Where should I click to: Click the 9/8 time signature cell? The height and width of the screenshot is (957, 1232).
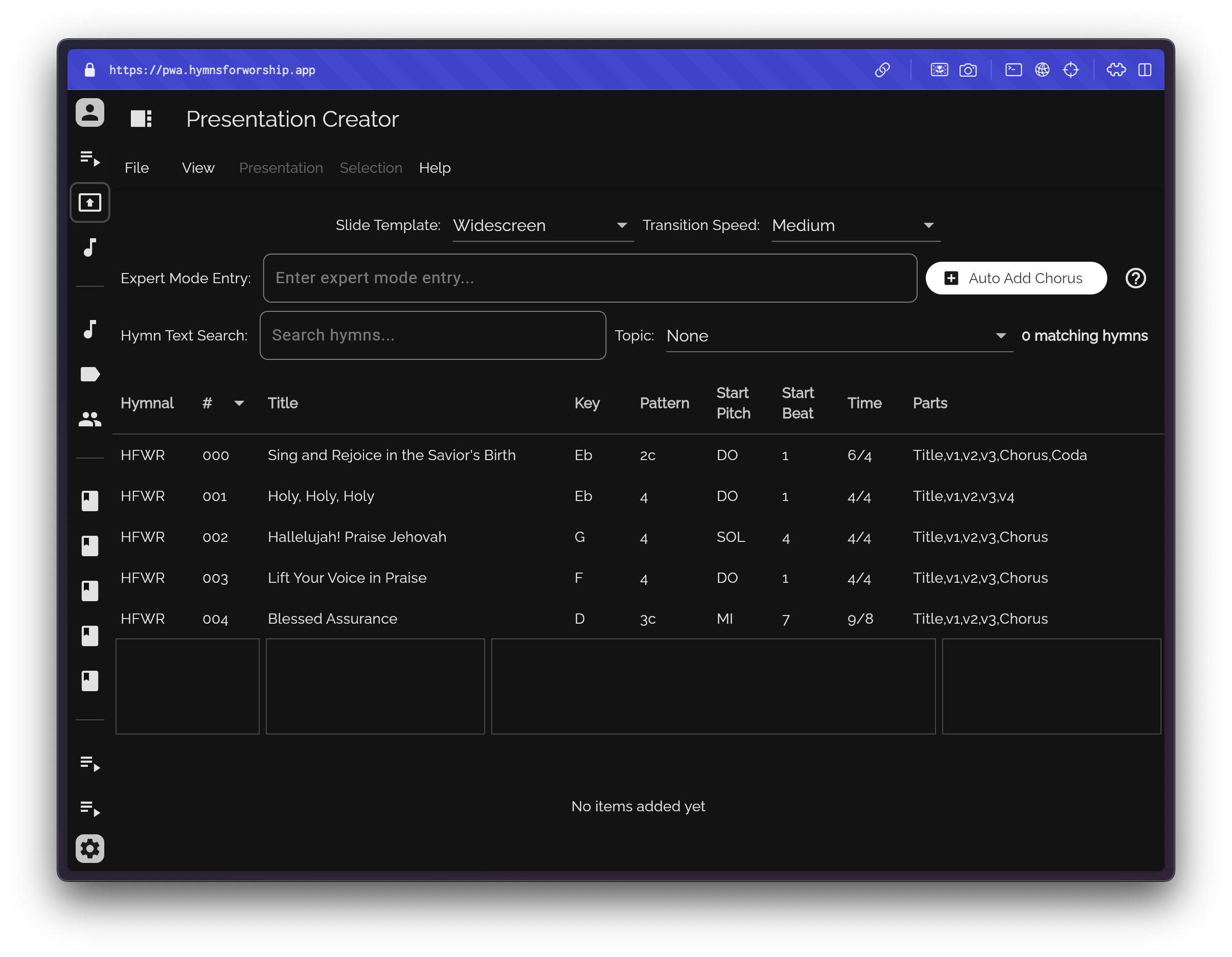860,619
